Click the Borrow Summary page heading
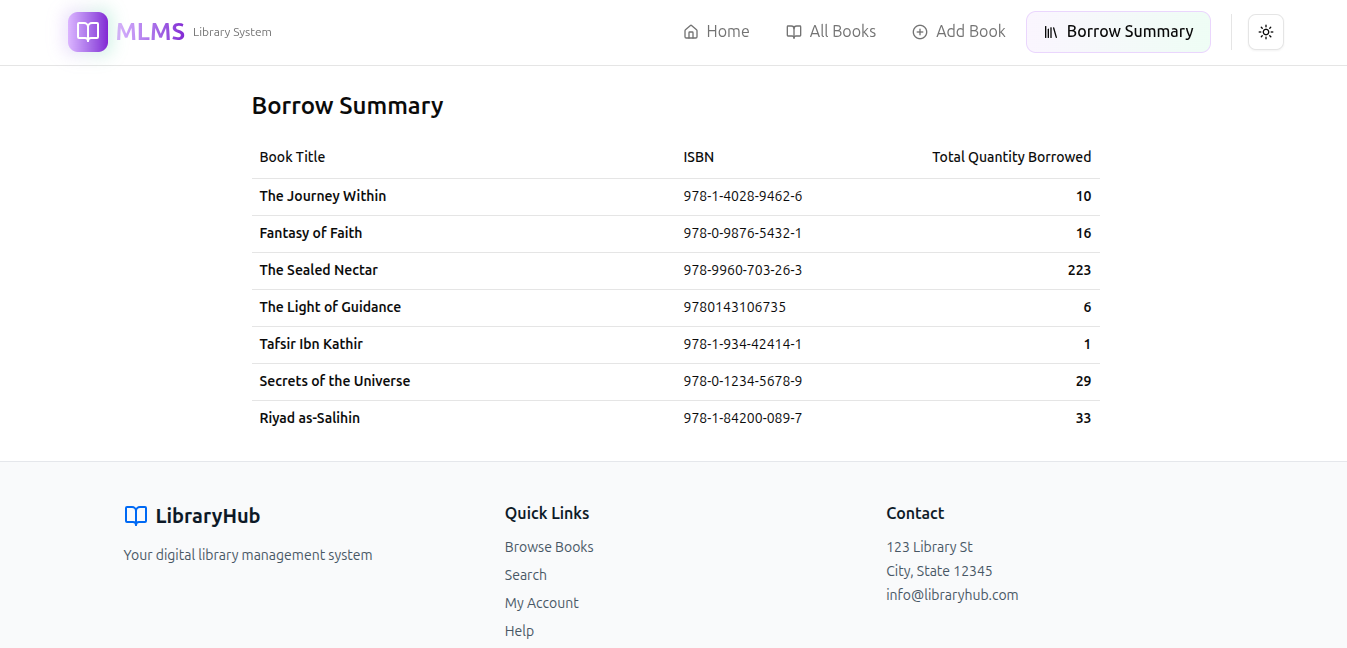Image resolution: width=1347 pixels, height=648 pixels. tap(348, 106)
